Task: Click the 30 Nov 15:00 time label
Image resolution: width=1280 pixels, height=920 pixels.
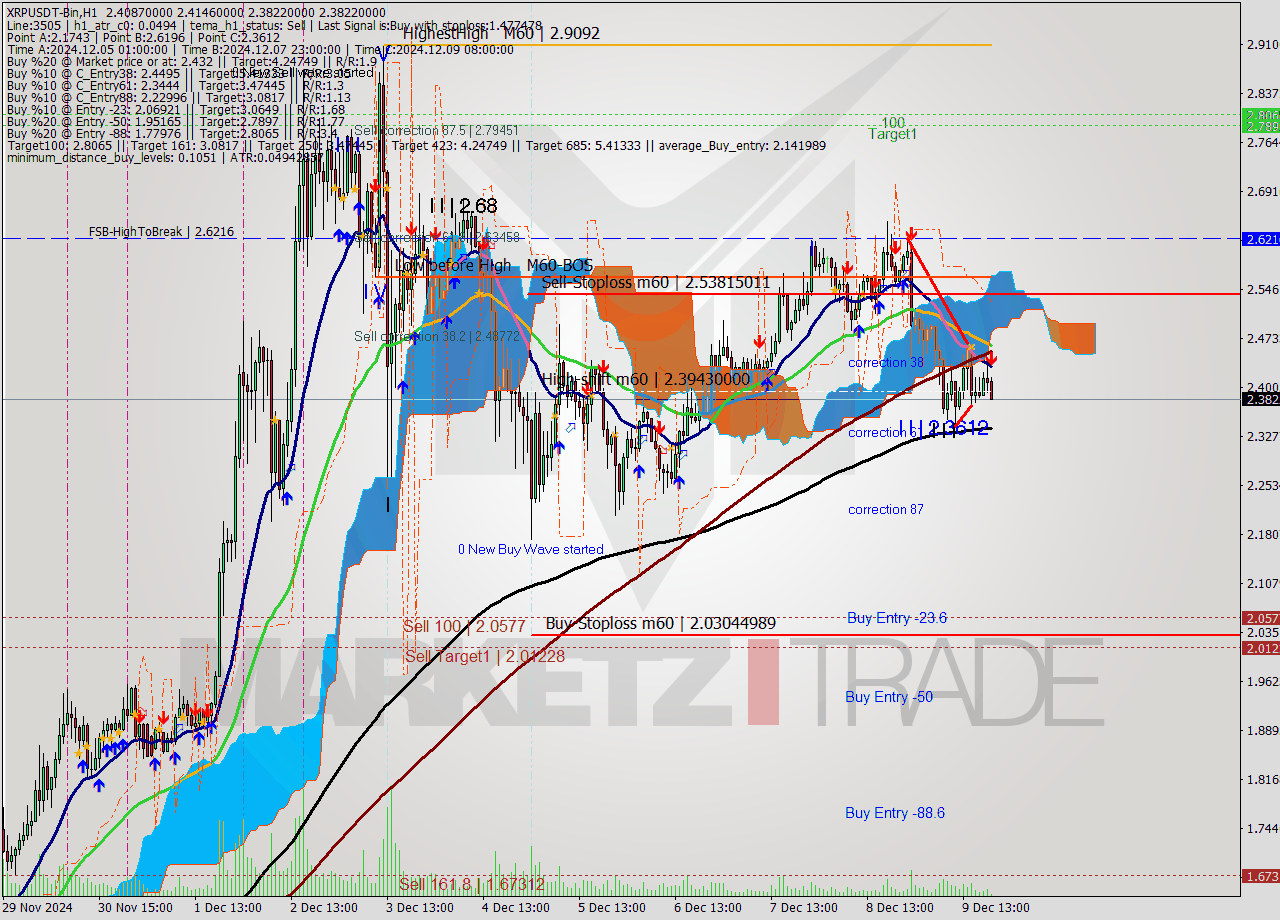Action: [133, 908]
